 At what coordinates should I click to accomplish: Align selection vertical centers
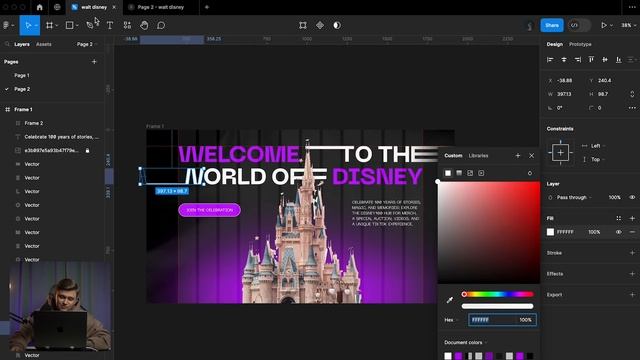pos(605,60)
